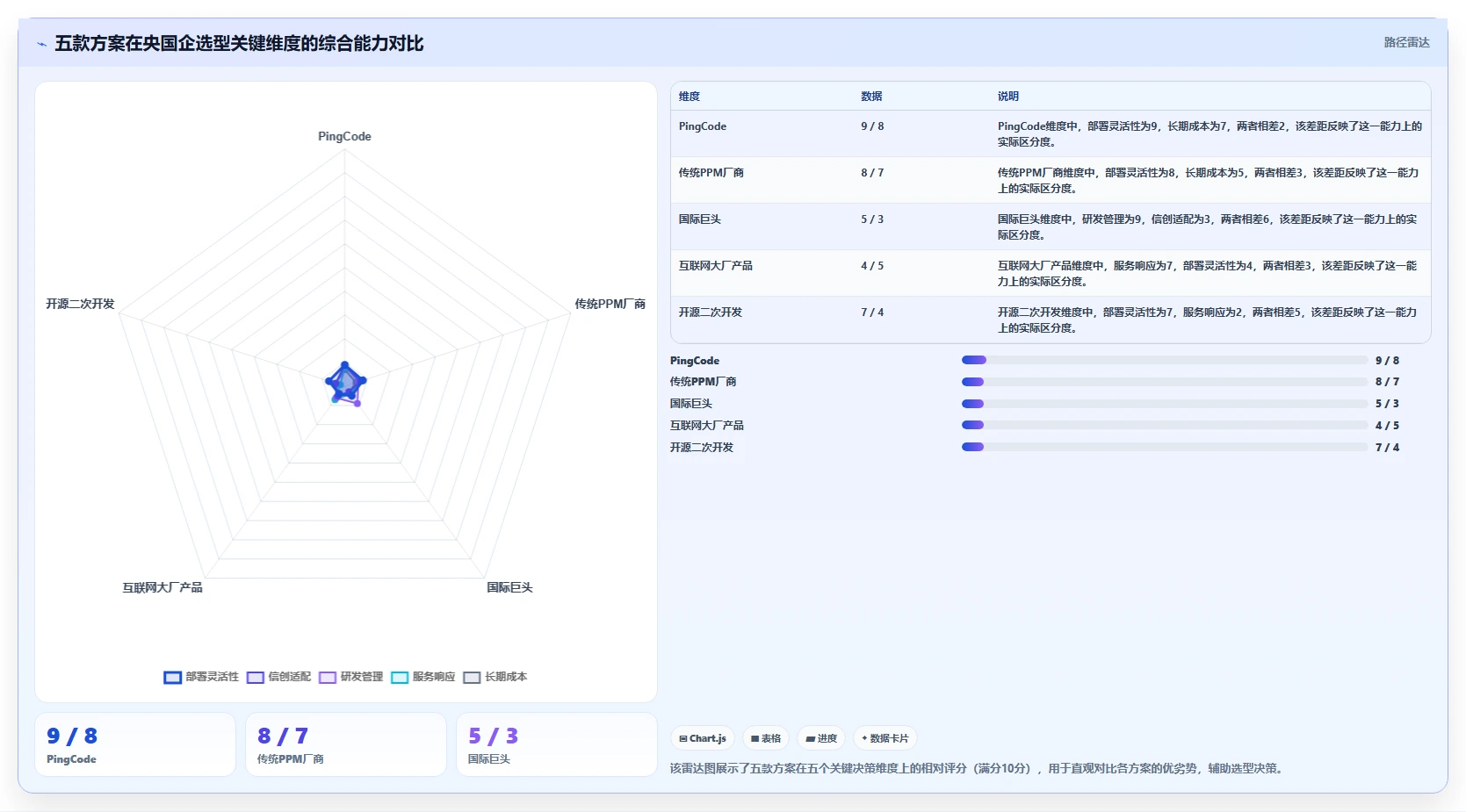Click the 说明 column header
This screenshot has width=1466, height=812.
click(x=1008, y=97)
